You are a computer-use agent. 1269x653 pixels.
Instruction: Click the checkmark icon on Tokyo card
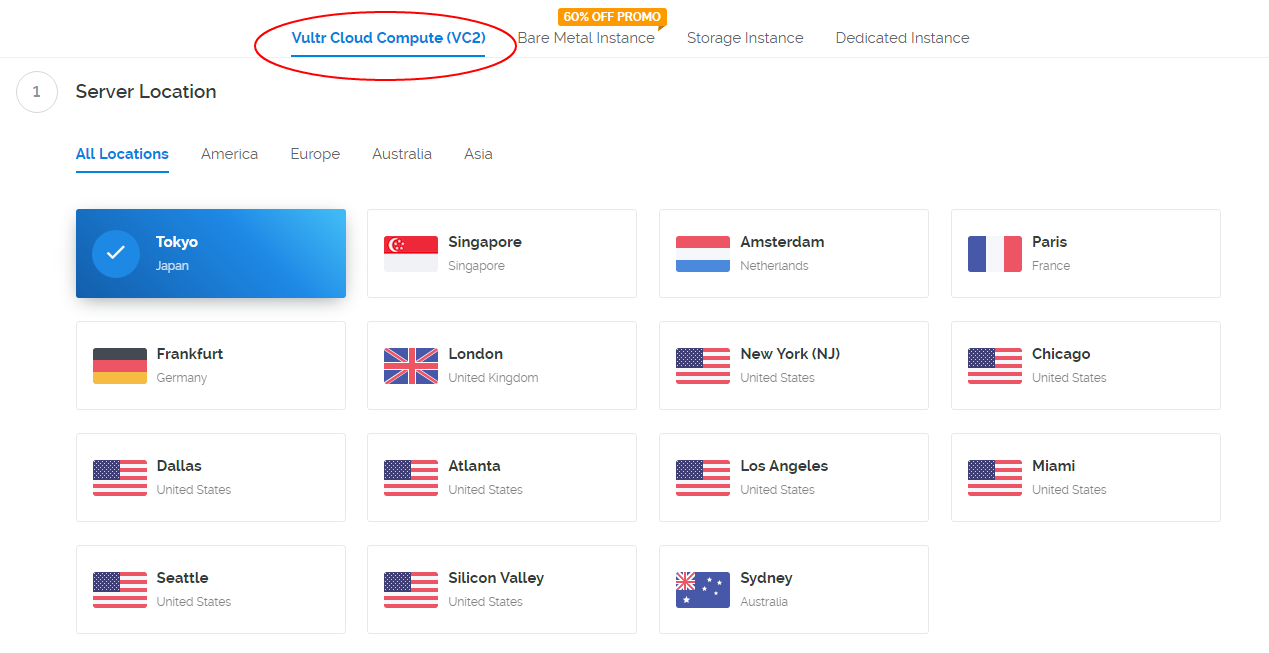point(116,254)
